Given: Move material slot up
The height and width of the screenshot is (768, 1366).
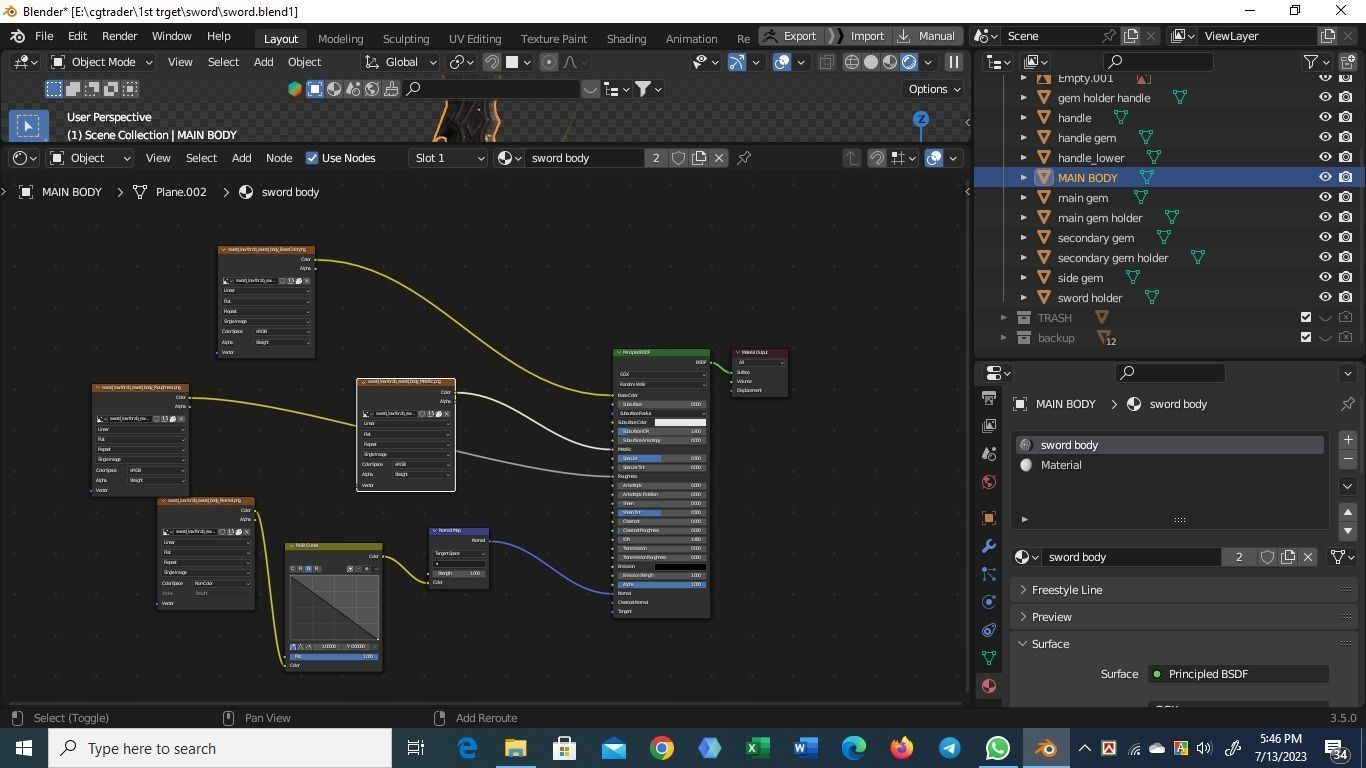Looking at the screenshot, I should pos(1348,512).
